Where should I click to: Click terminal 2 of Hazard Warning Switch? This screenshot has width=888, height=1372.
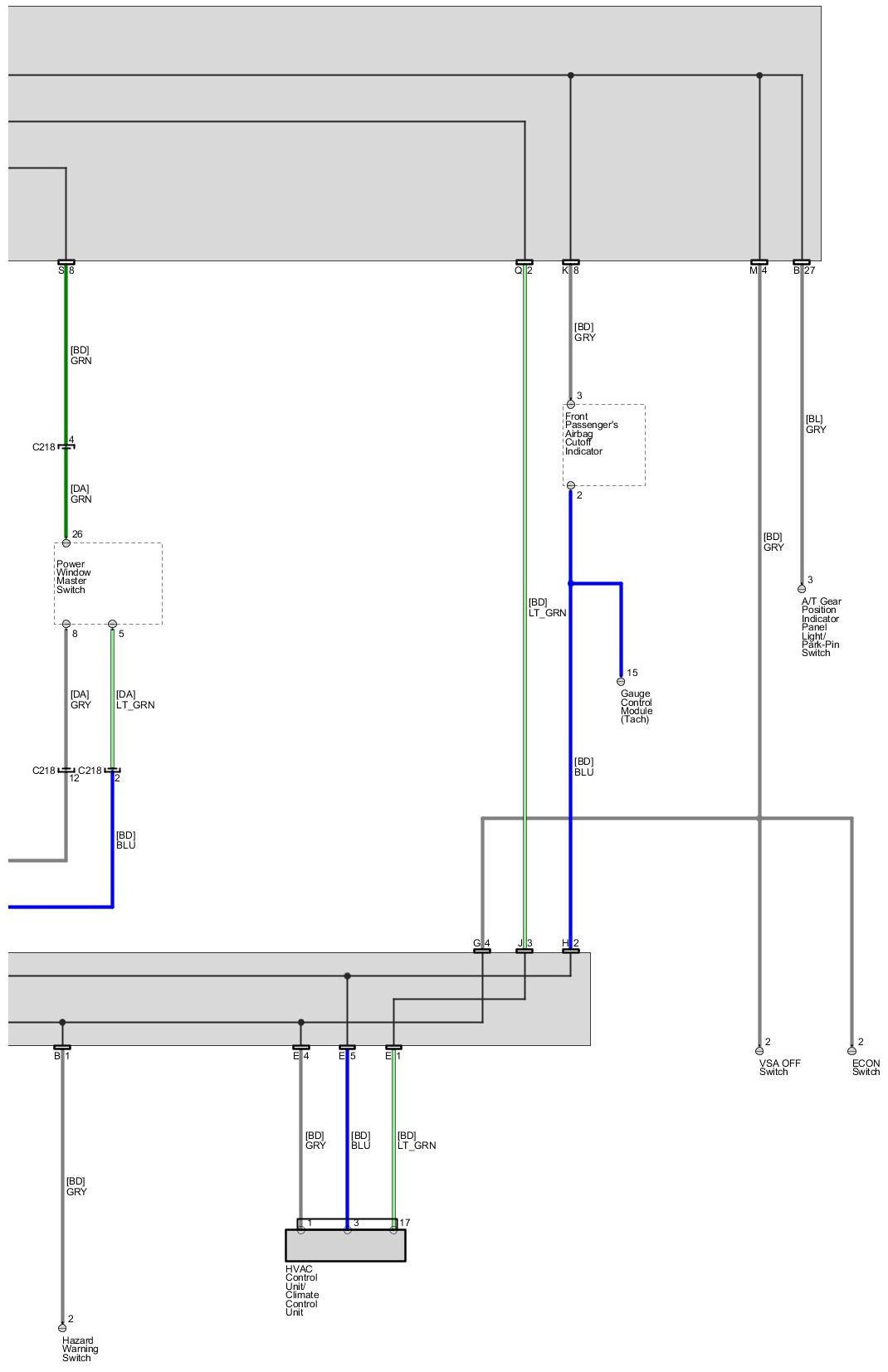pos(62,1327)
